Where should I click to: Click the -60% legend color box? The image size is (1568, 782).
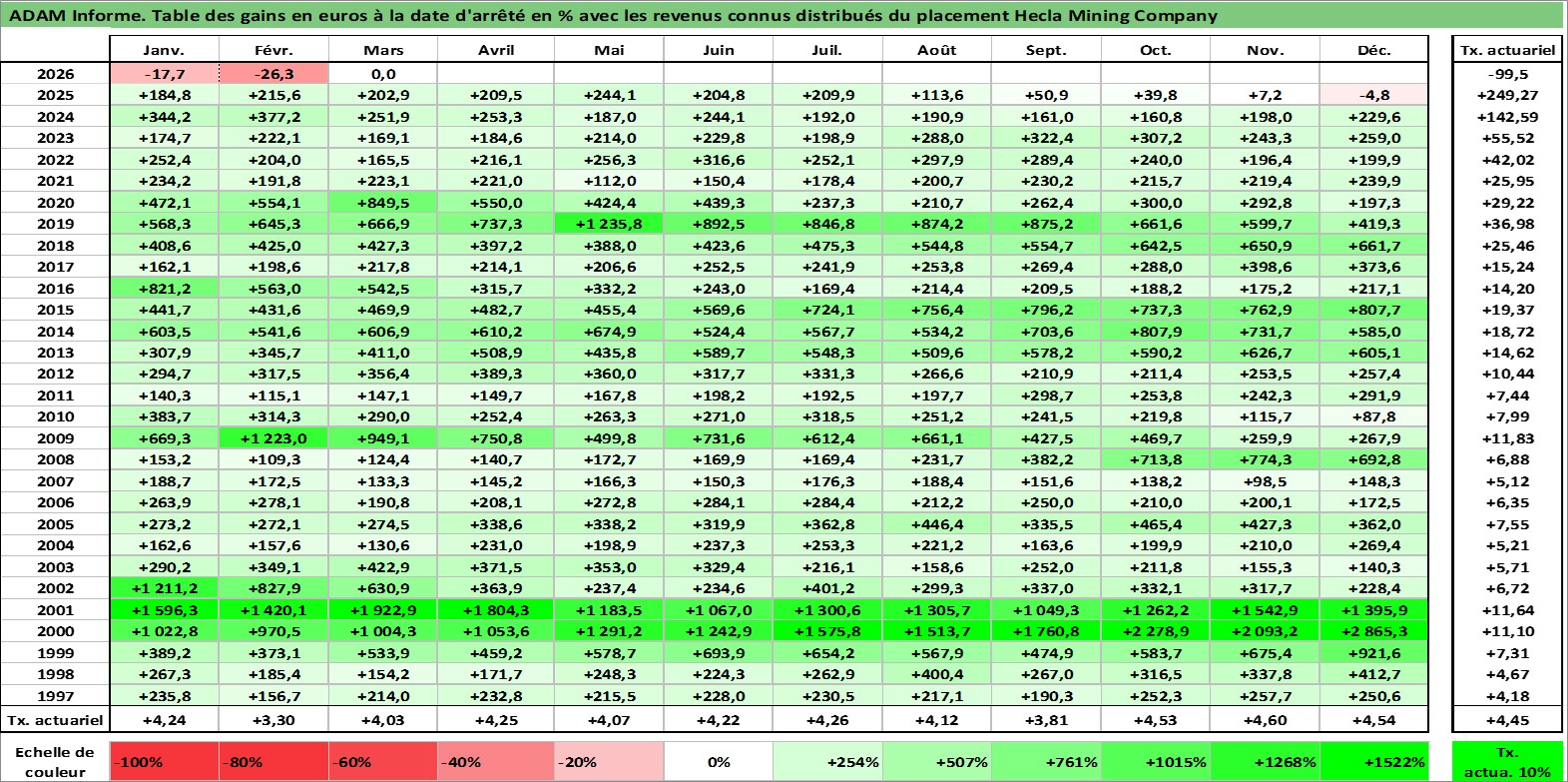(383, 761)
